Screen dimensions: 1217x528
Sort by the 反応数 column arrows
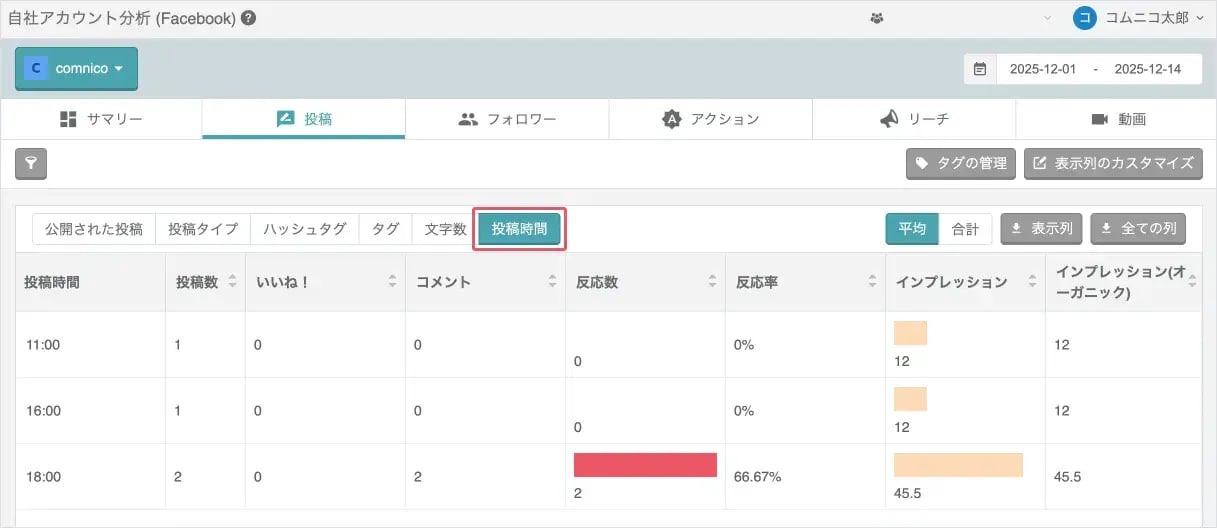(712, 282)
